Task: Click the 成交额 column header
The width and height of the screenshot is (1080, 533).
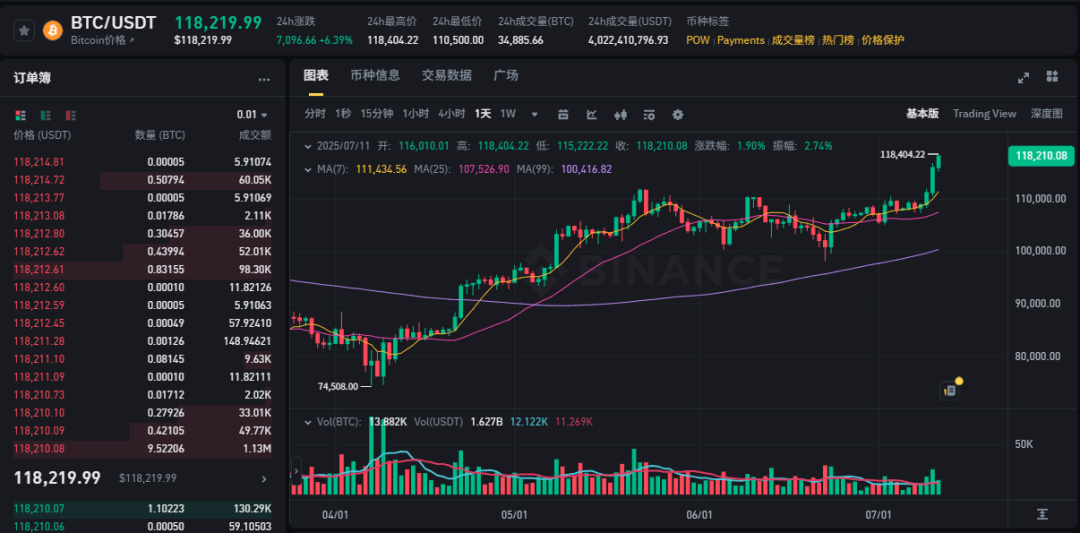Action: tap(256, 135)
